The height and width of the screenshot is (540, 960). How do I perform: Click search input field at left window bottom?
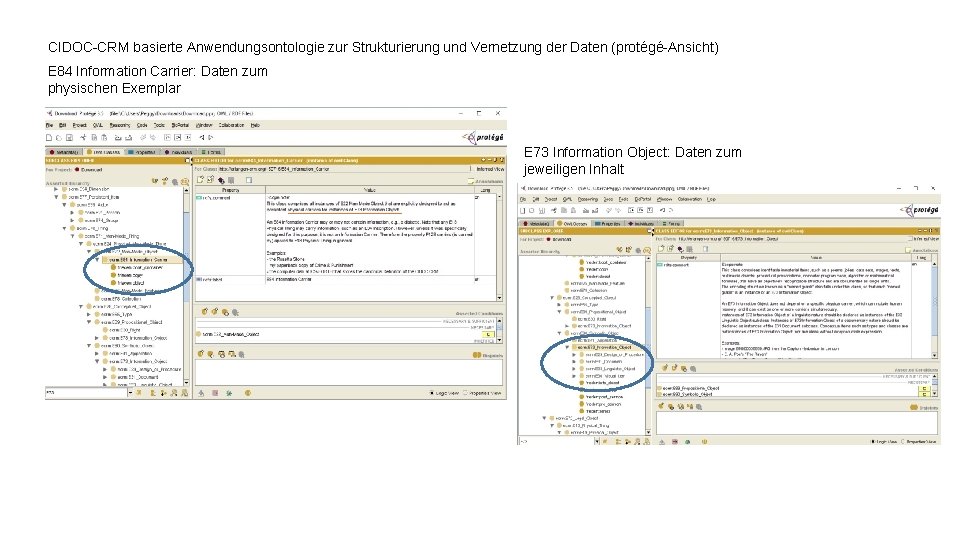tap(86, 392)
